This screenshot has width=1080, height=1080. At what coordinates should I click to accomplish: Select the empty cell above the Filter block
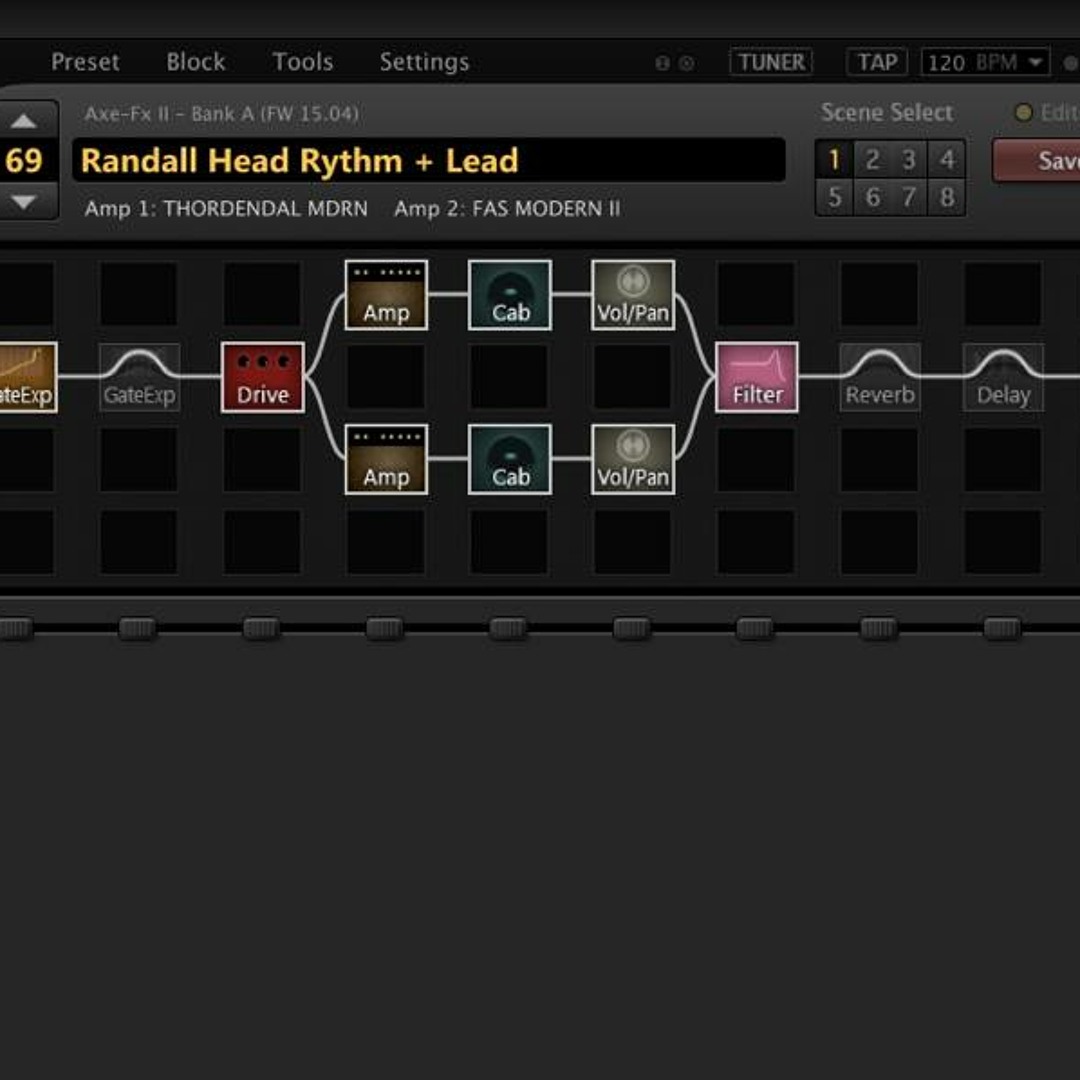coord(757,293)
